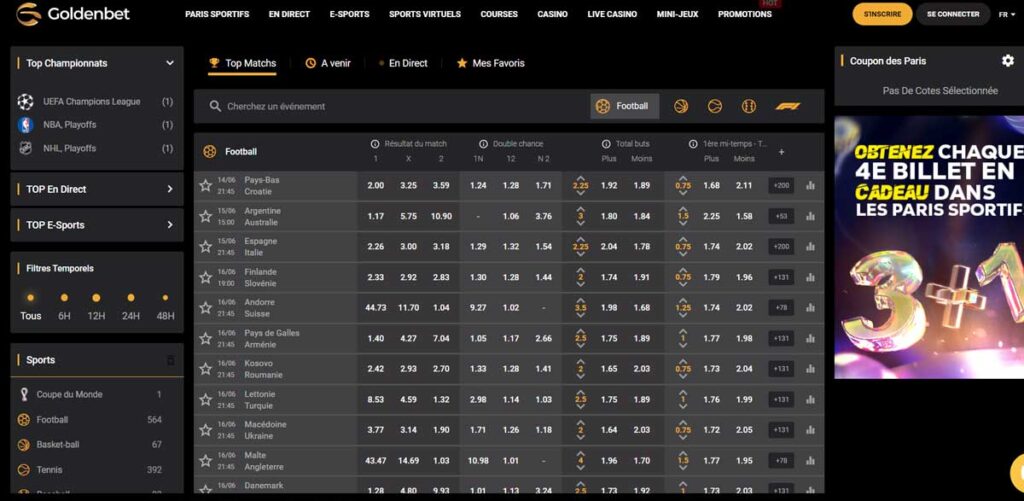The image size is (1024, 501).
Task: Click the search magnifier icon
Action: 215,106
